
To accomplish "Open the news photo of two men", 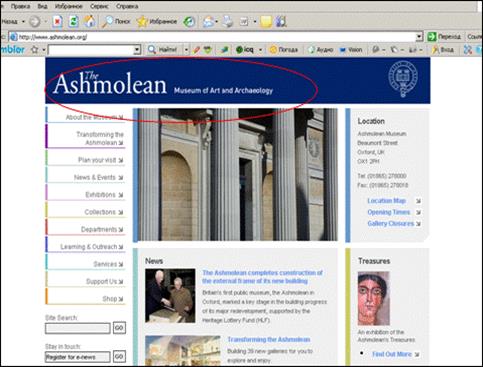I will click(170, 296).
